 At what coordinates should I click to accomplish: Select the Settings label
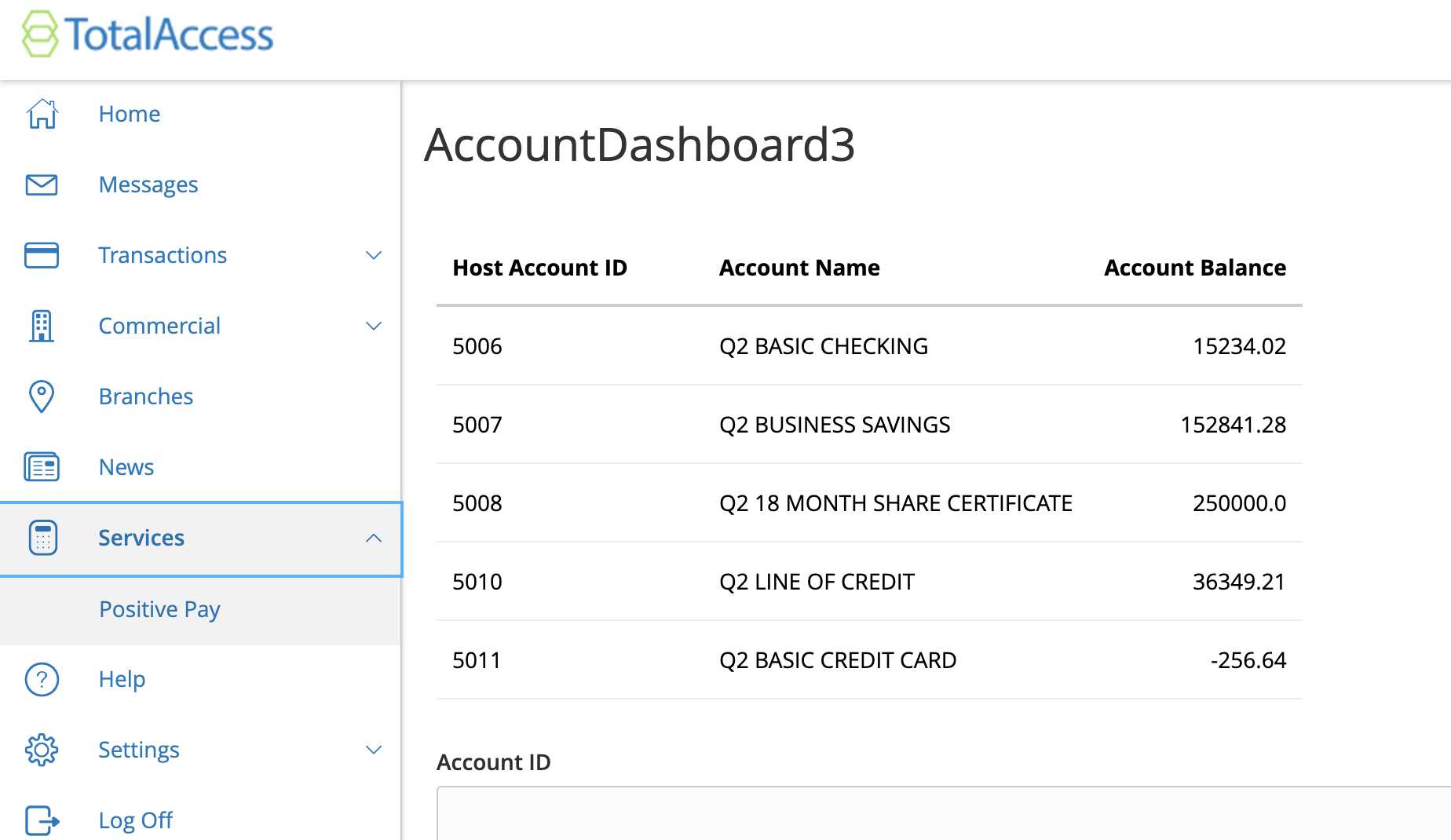[x=139, y=750]
